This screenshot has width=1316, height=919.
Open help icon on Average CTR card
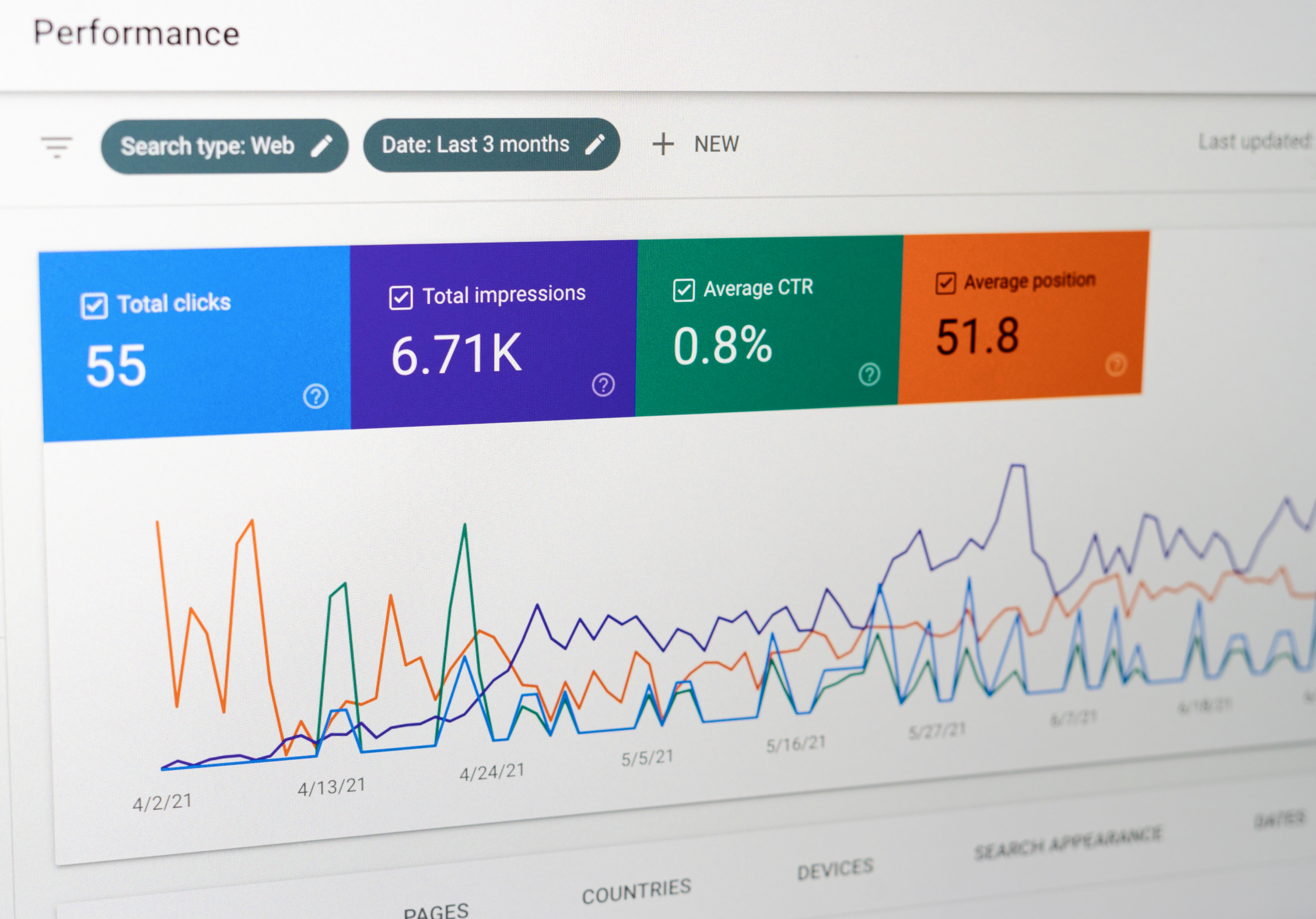[x=869, y=374]
